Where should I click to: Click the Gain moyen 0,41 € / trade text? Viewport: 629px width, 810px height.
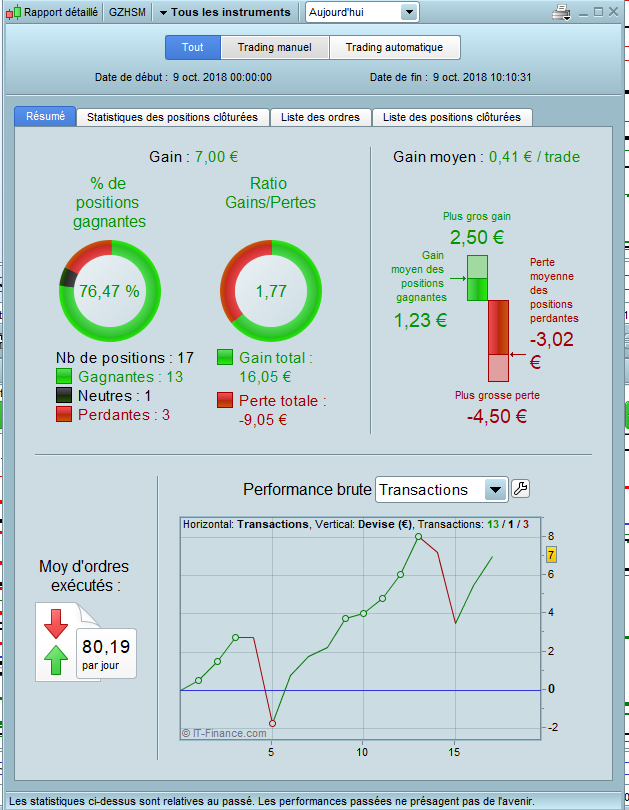click(x=486, y=157)
